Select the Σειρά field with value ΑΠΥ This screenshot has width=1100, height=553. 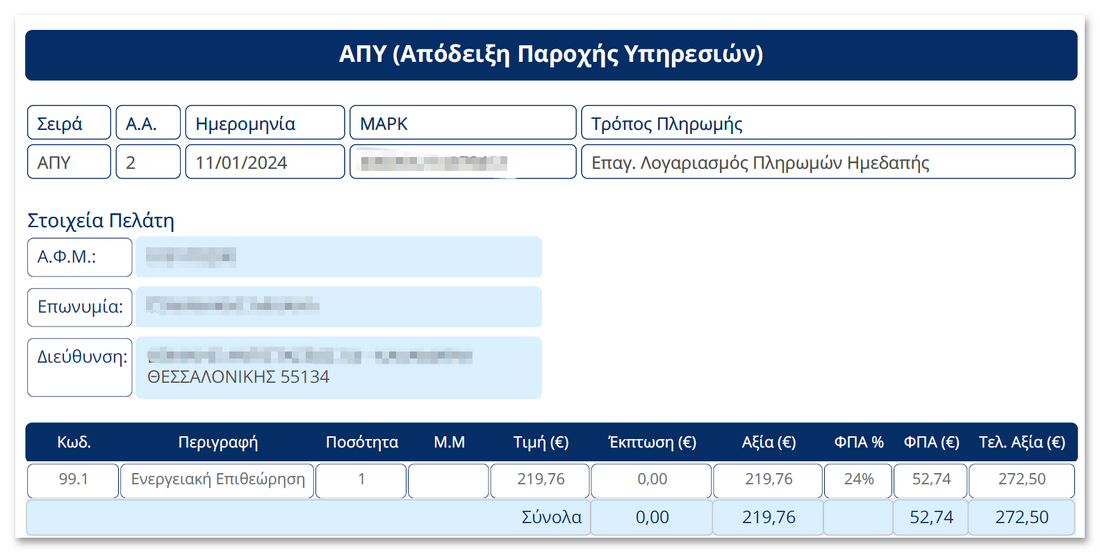(x=68, y=162)
